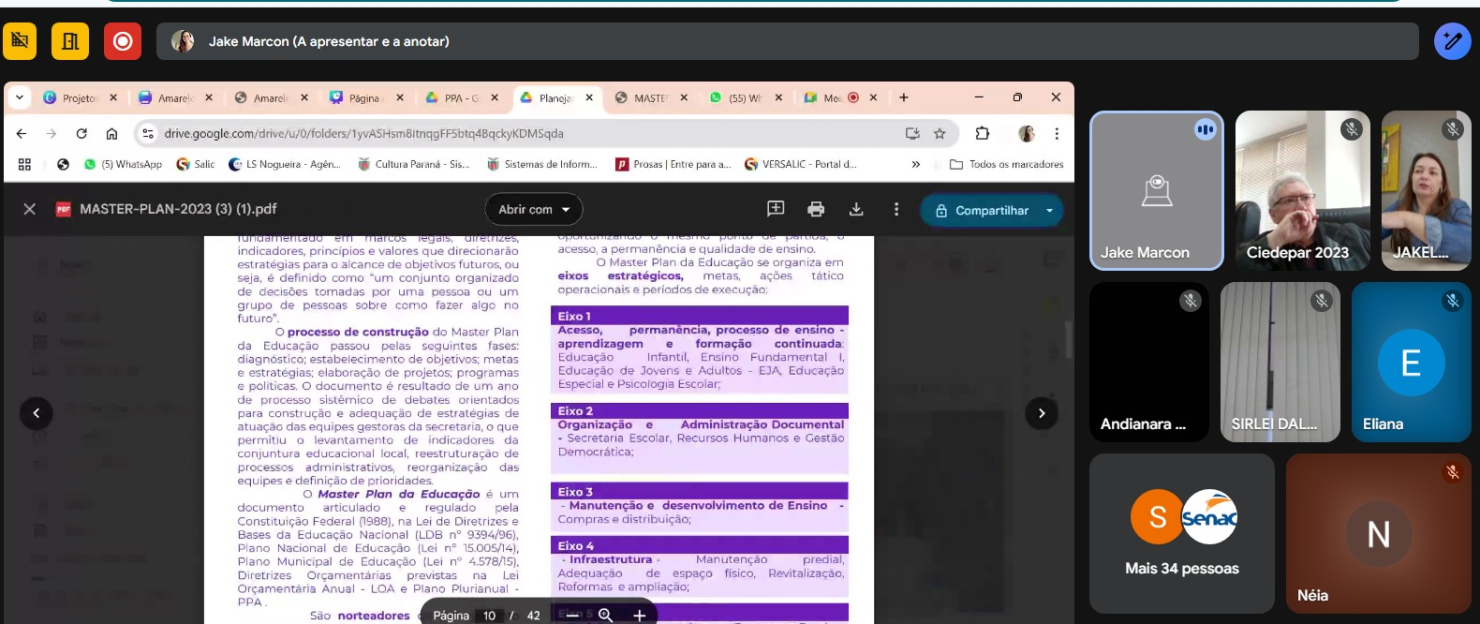
Task: Open the Cultura Paraná bookmark
Action: [x=413, y=164]
